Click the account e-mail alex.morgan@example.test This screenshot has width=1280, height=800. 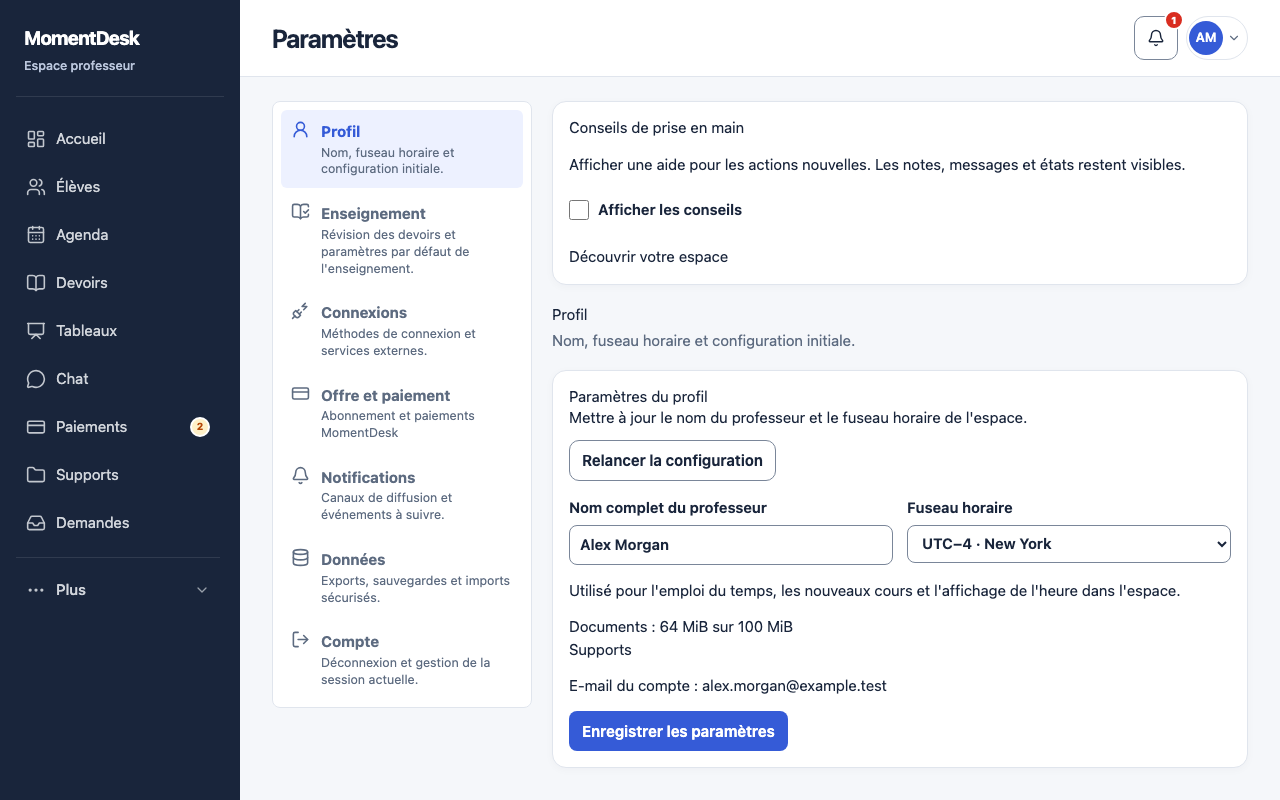[x=794, y=686]
